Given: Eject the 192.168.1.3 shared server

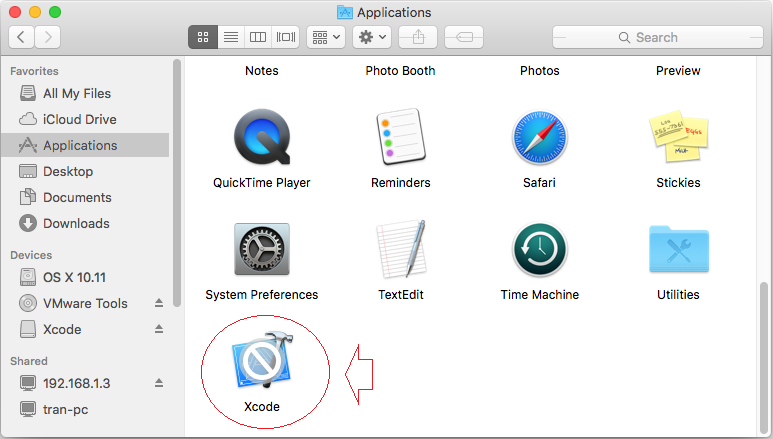Looking at the screenshot, I should [x=159, y=383].
